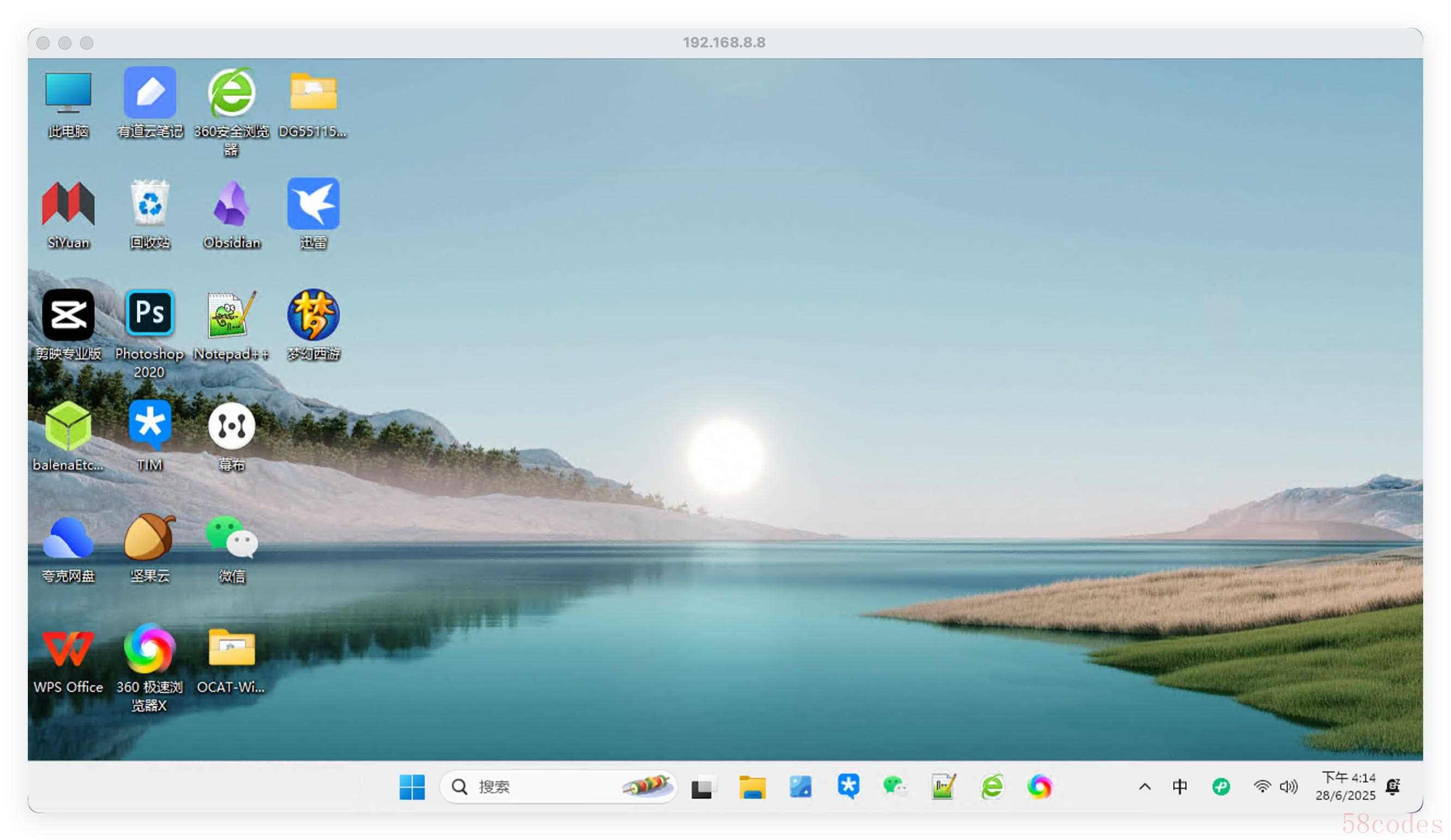The image size is (1451, 840).
Task: Select the Photoshop 2020 desktop icon
Action: (x=150, y=335)
